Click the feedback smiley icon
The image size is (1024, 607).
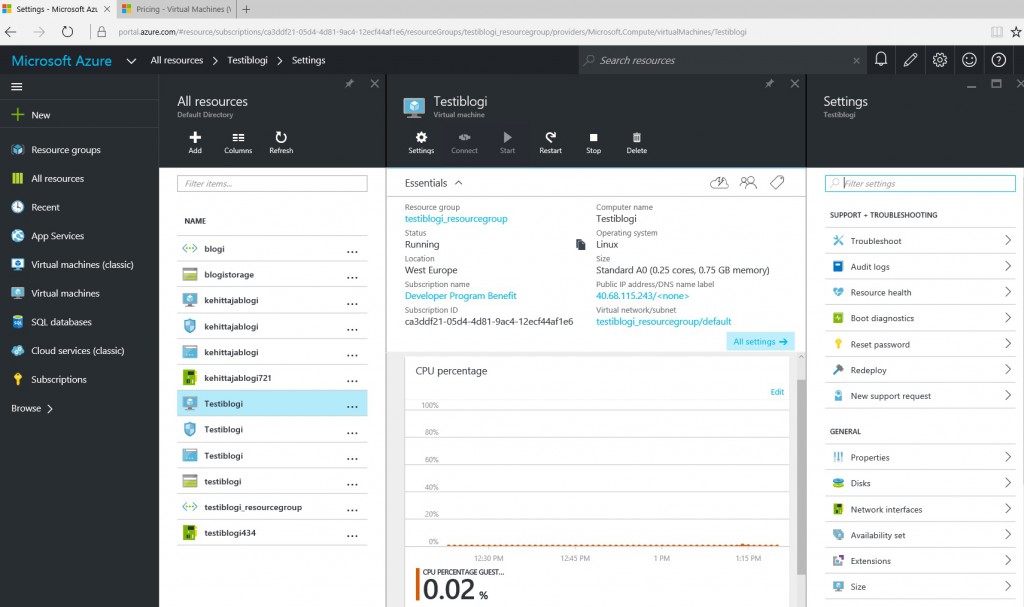coord(969,59)
